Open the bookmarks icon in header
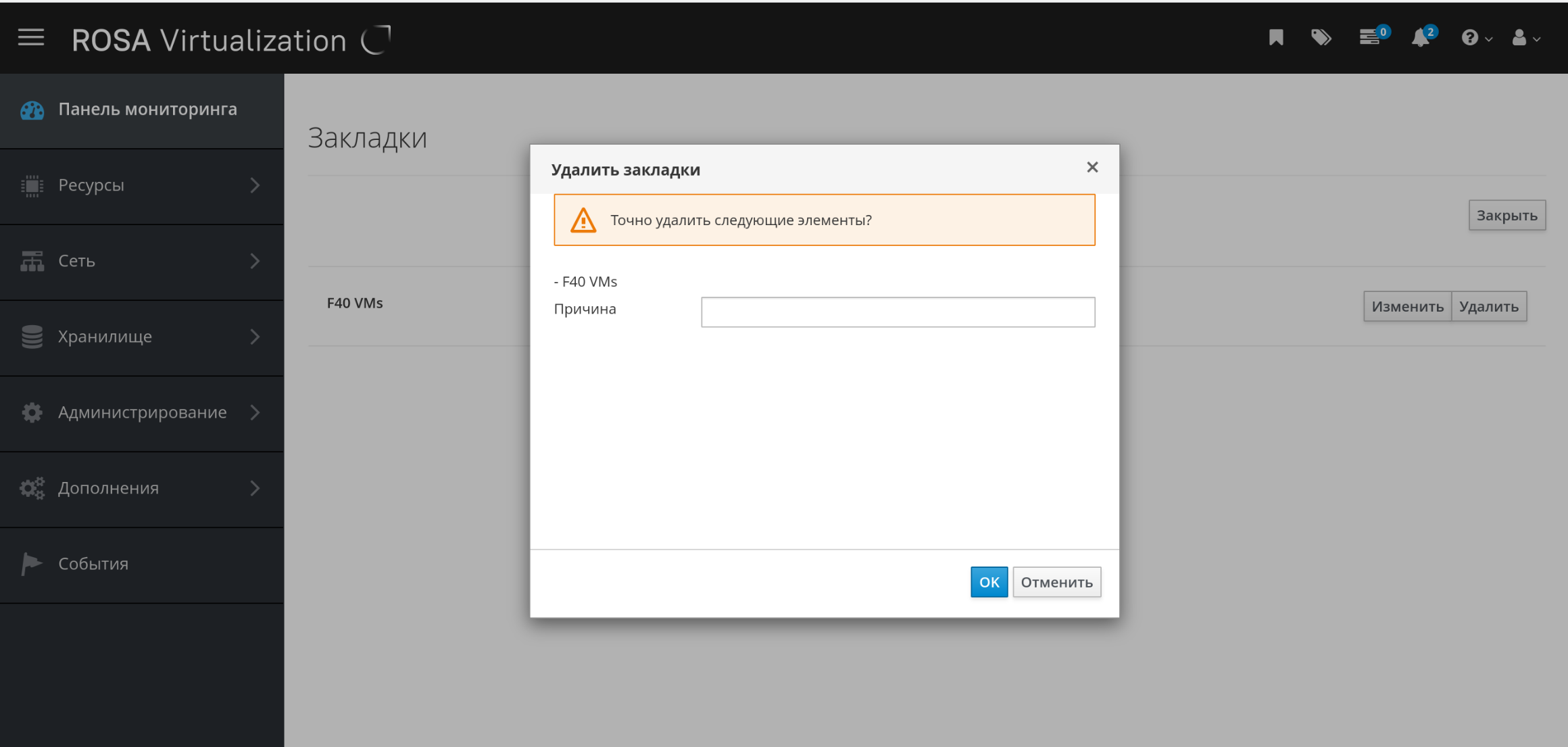This screenshot has height=747, width=1568. (1276, 37)
